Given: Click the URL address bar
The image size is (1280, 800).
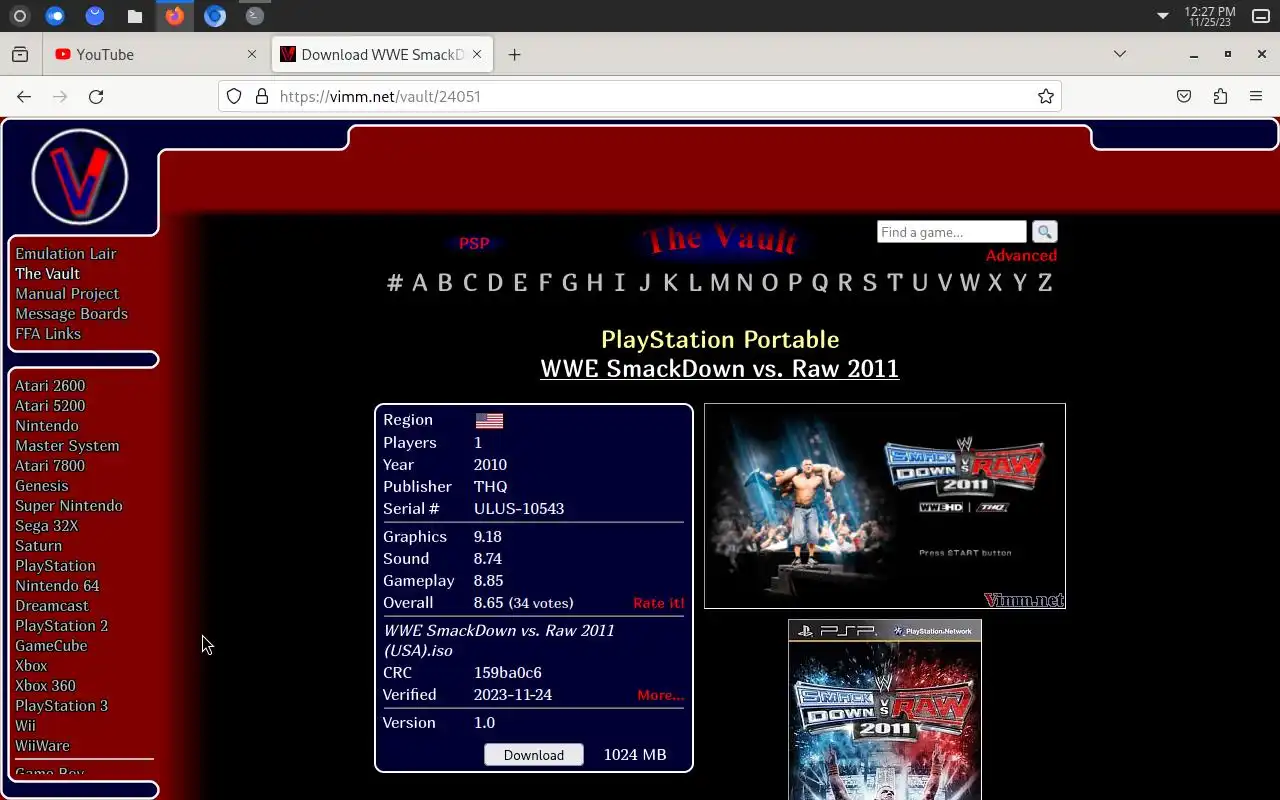Looking at the screenshot, I should pos(640,97).
